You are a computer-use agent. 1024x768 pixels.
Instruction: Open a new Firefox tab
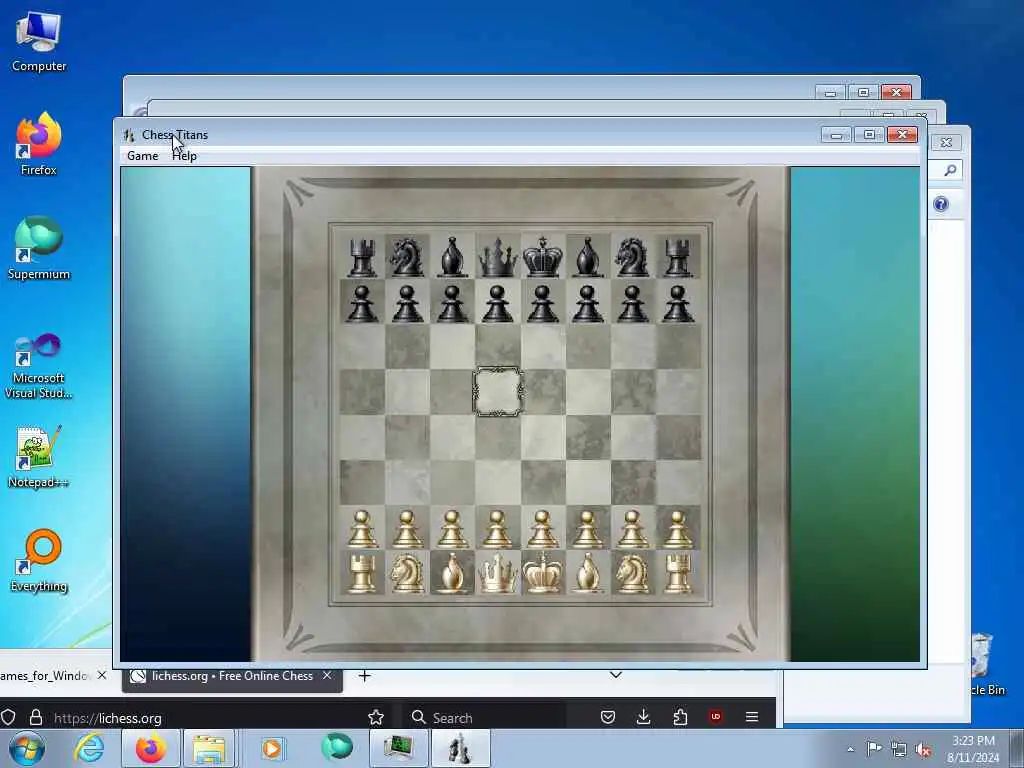click(x=364, y=676)
